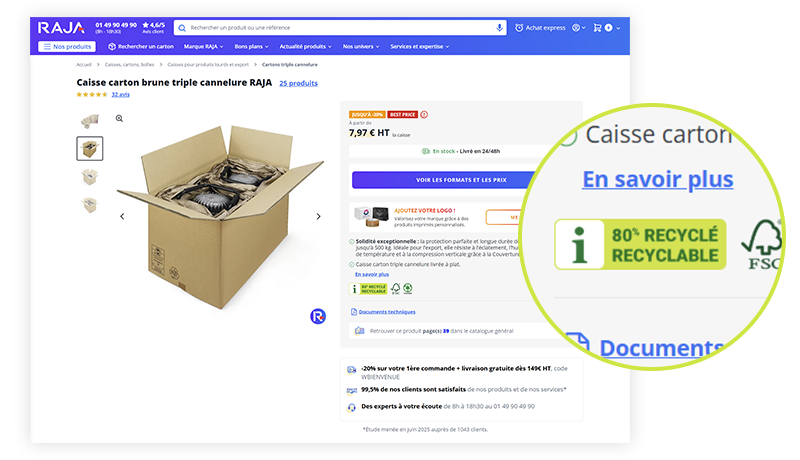Open the small En savoir plus link
This screenshot has width=800, height=460.
point(372,274)
